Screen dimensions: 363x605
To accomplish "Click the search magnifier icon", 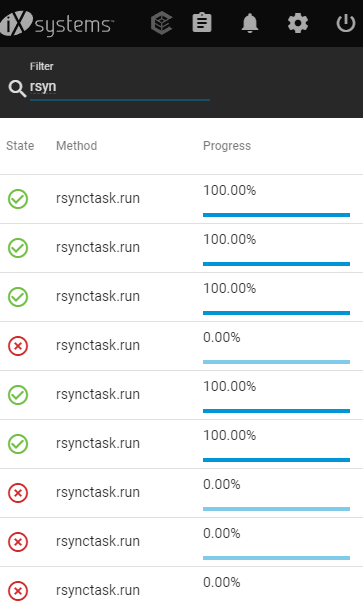I will [17, 88].
